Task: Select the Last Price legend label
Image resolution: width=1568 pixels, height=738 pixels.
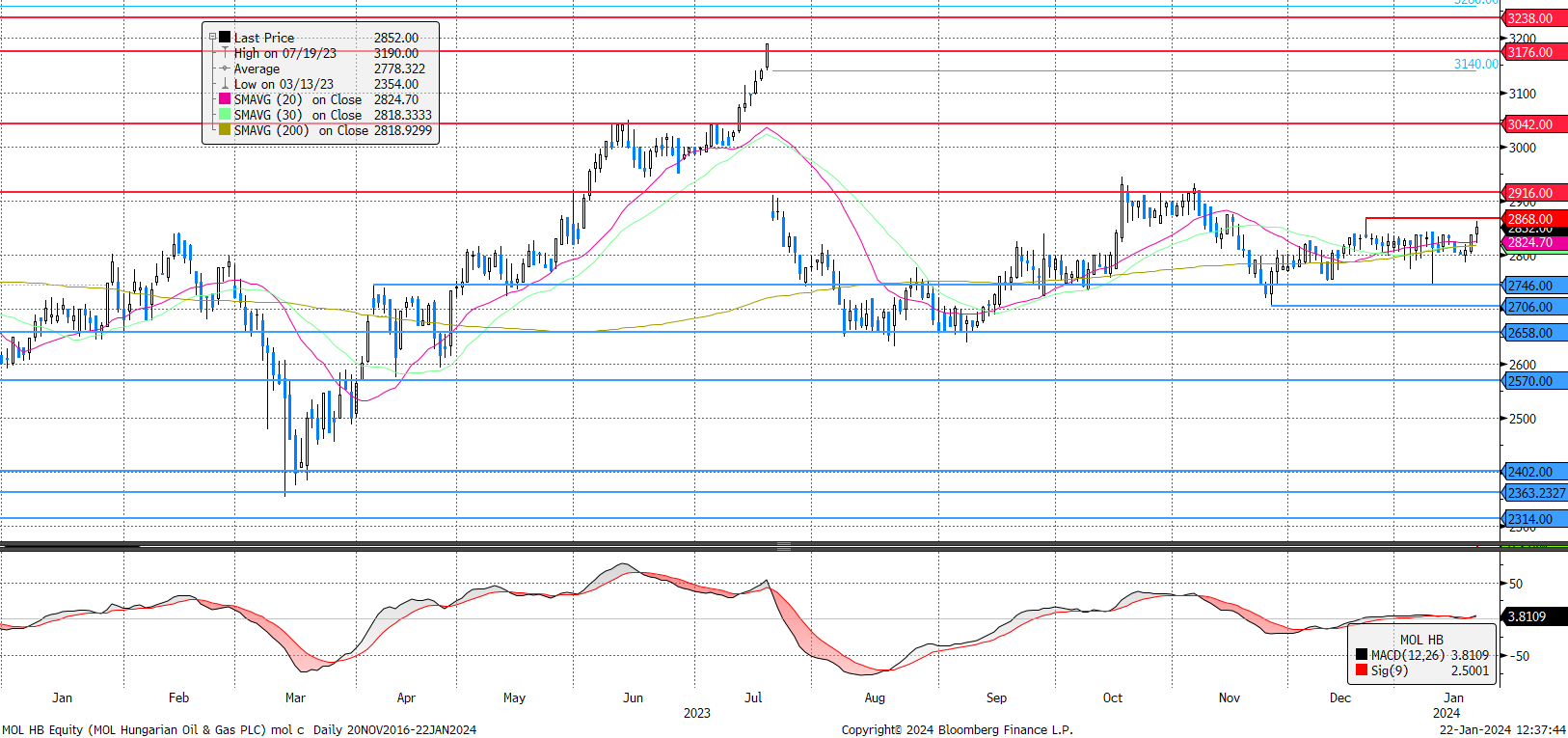Action: tap(264, 38)
